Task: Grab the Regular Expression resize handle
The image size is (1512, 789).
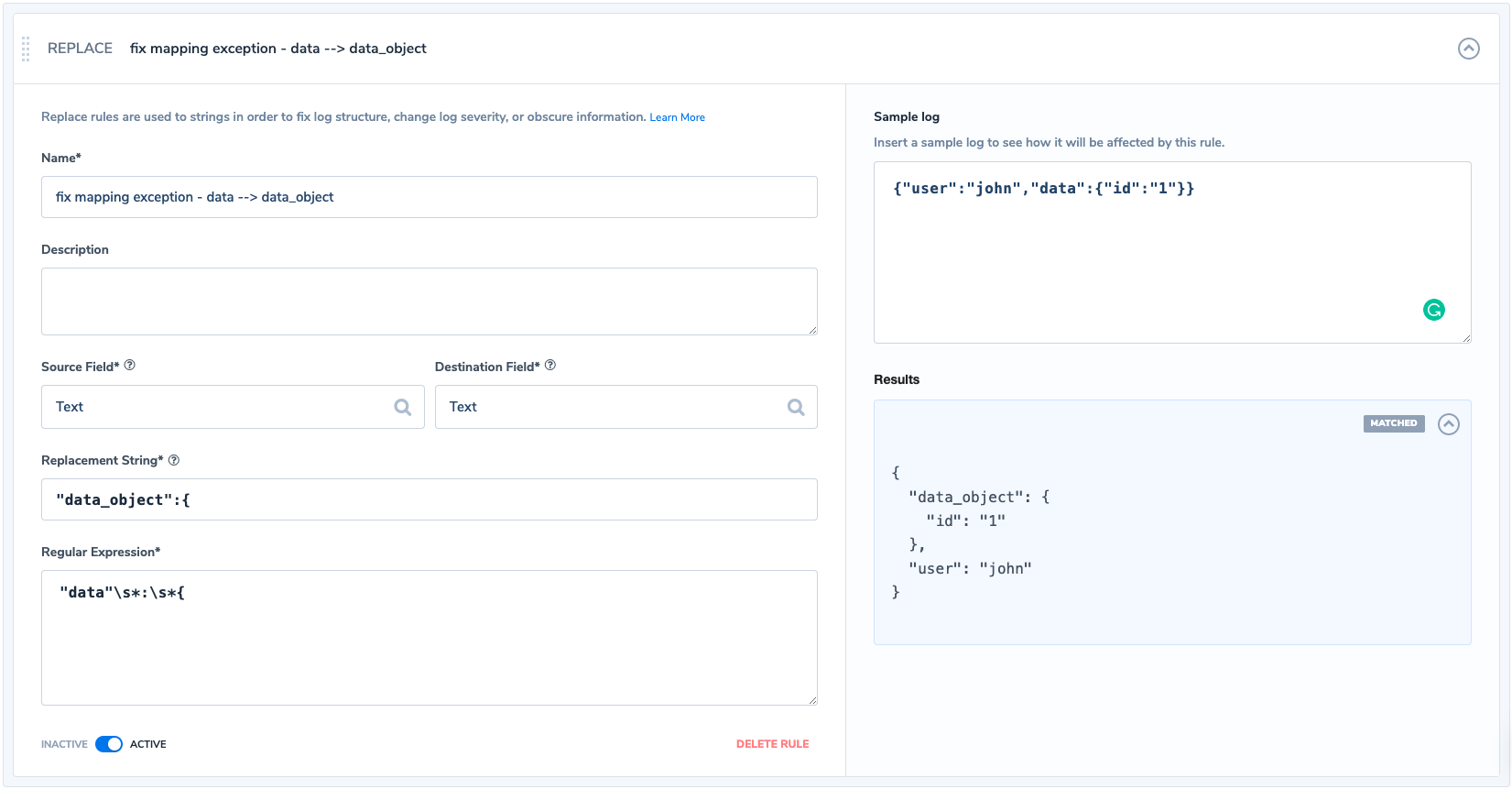Action: click(812, 700)
